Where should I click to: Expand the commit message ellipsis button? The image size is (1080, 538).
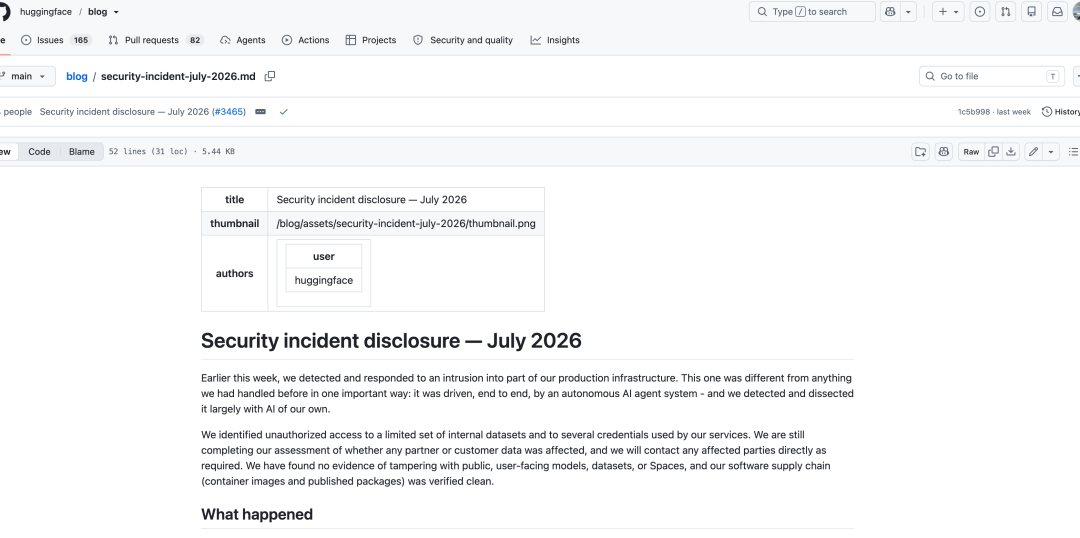[260, 112]
